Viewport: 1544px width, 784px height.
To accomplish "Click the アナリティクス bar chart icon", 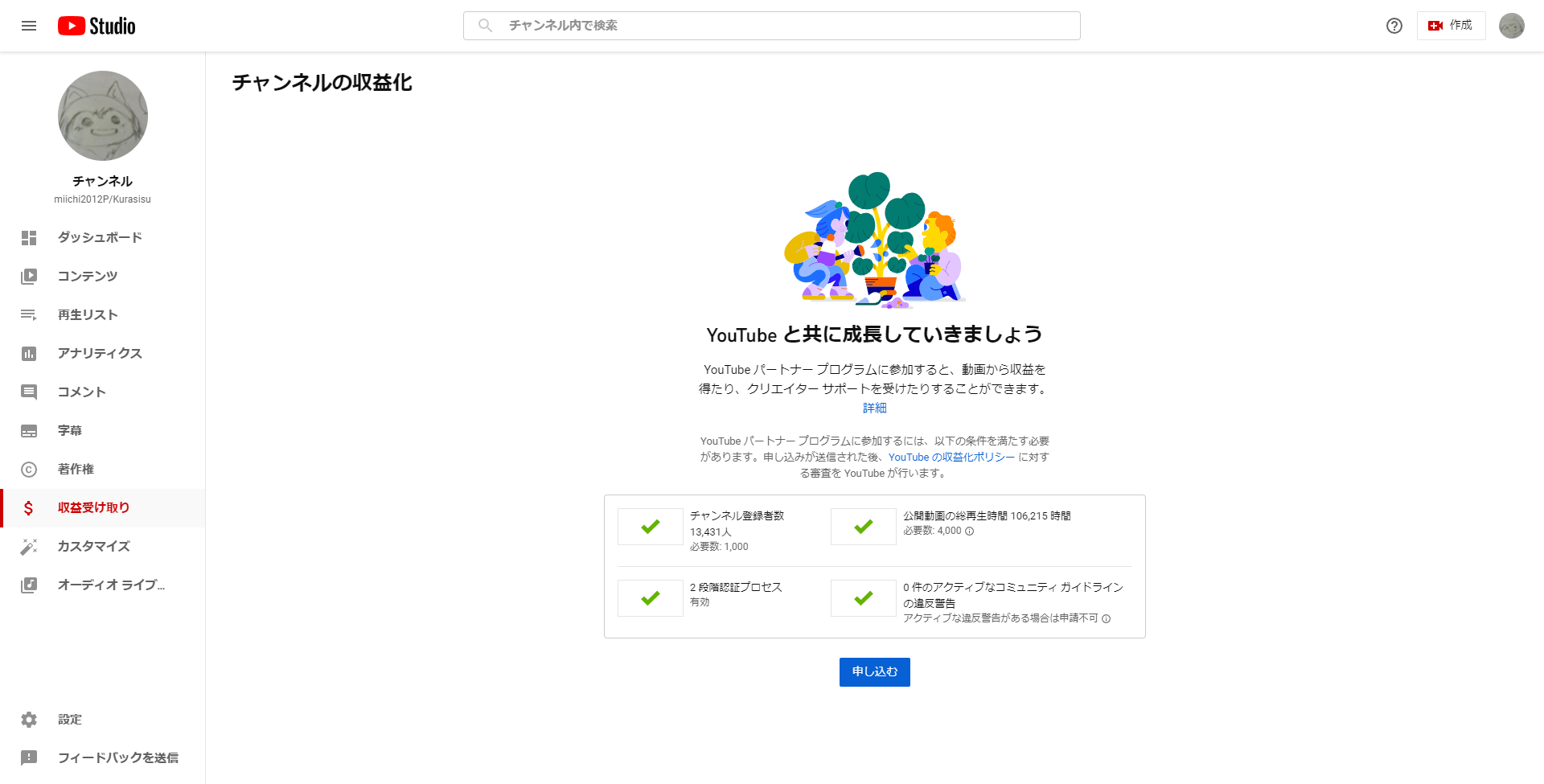I will coord(29,354).
